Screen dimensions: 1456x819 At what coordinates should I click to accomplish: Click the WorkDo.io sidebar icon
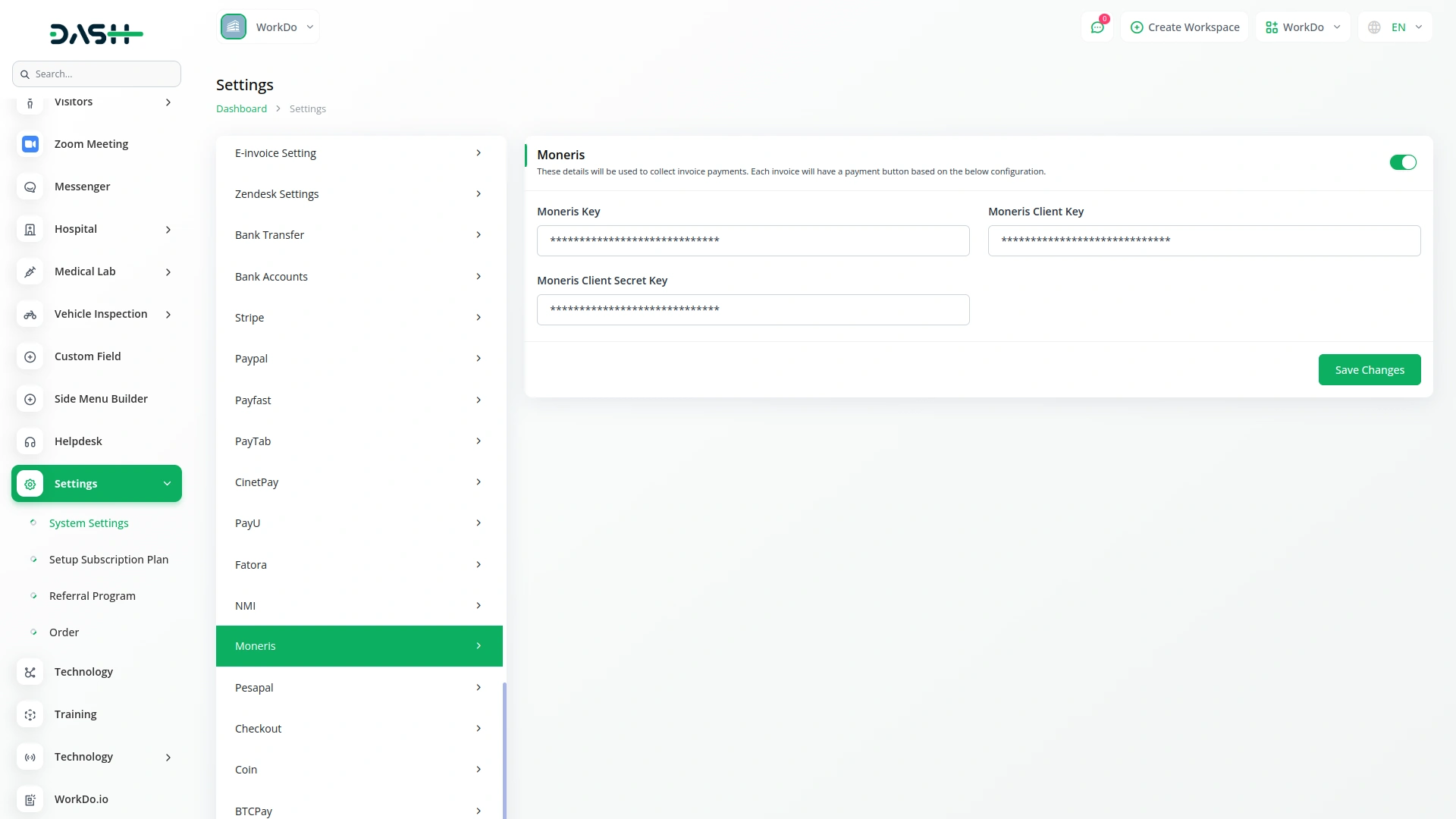coord(30,799)
